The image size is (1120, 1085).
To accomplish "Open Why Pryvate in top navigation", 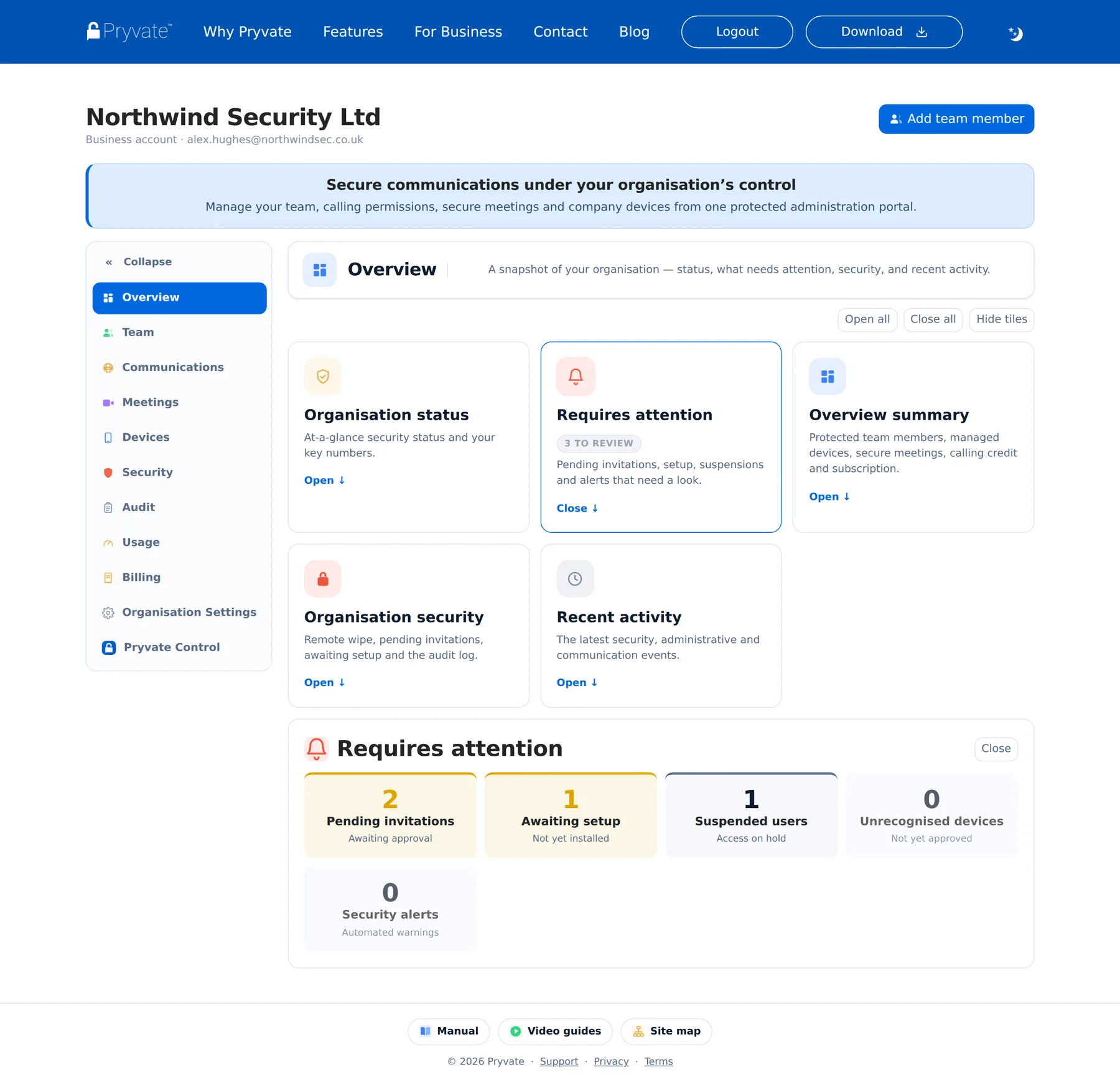I will tap(248, 32).
